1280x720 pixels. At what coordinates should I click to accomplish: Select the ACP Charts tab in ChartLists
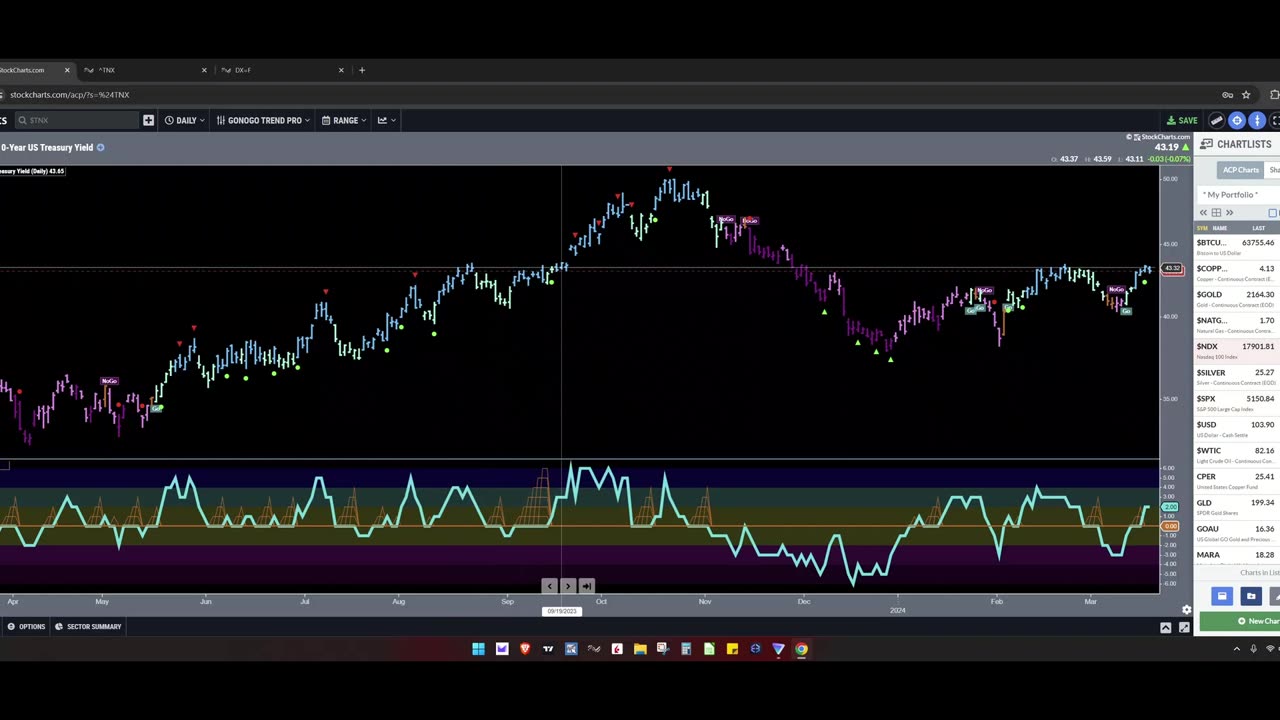[x=1240, y=170]
